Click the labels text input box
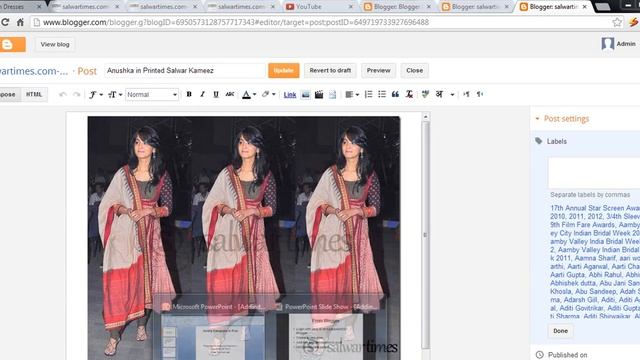 tap(594, 172)
